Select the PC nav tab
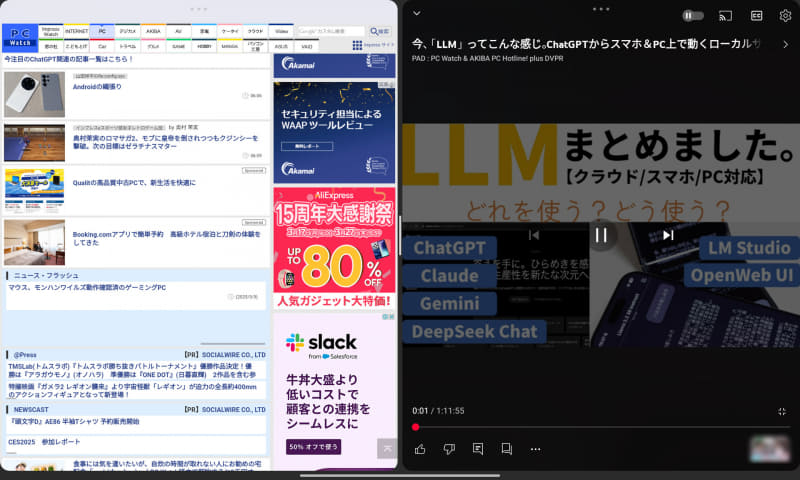The height and width of the screenshot is (480, 800). point(102,31)
